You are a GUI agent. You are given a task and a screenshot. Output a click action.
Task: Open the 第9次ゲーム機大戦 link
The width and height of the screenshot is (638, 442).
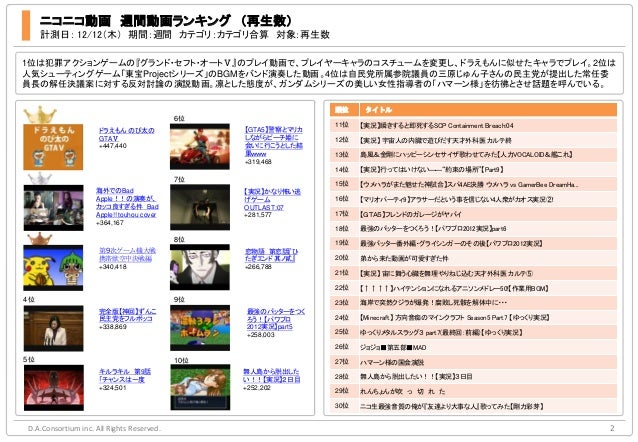coord(127,254)
